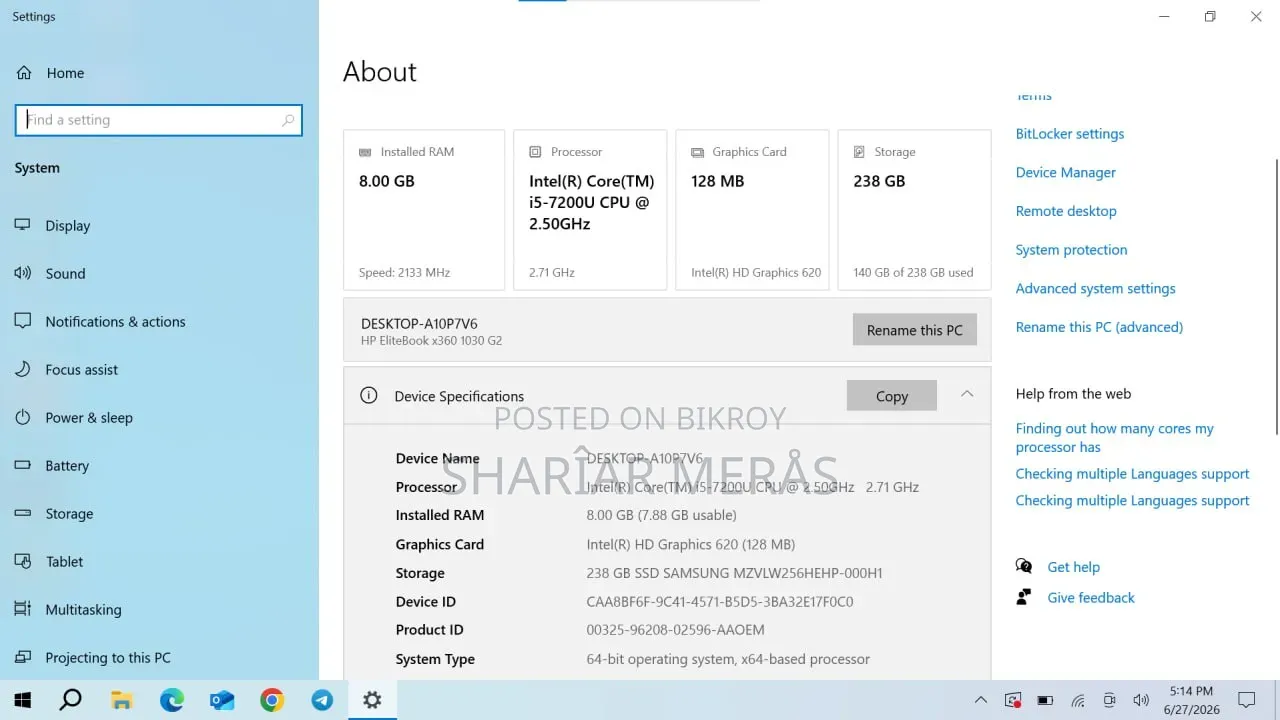The height and width of the screenshot is (720, 1280).
Task: Click the Product ID value 00325-96208-02596-AAOEM
Action: coord(675,630)
